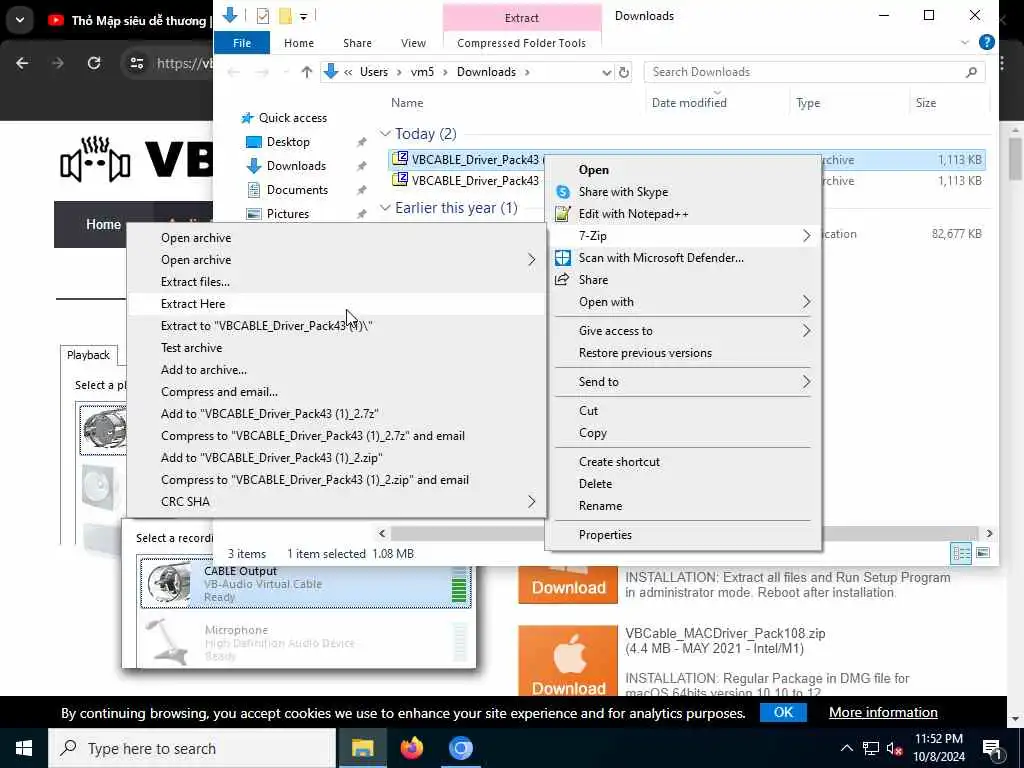Open Desktop in Quick access
The width and height of the screenshot is (1024, 768).
(x=288, y=142)
